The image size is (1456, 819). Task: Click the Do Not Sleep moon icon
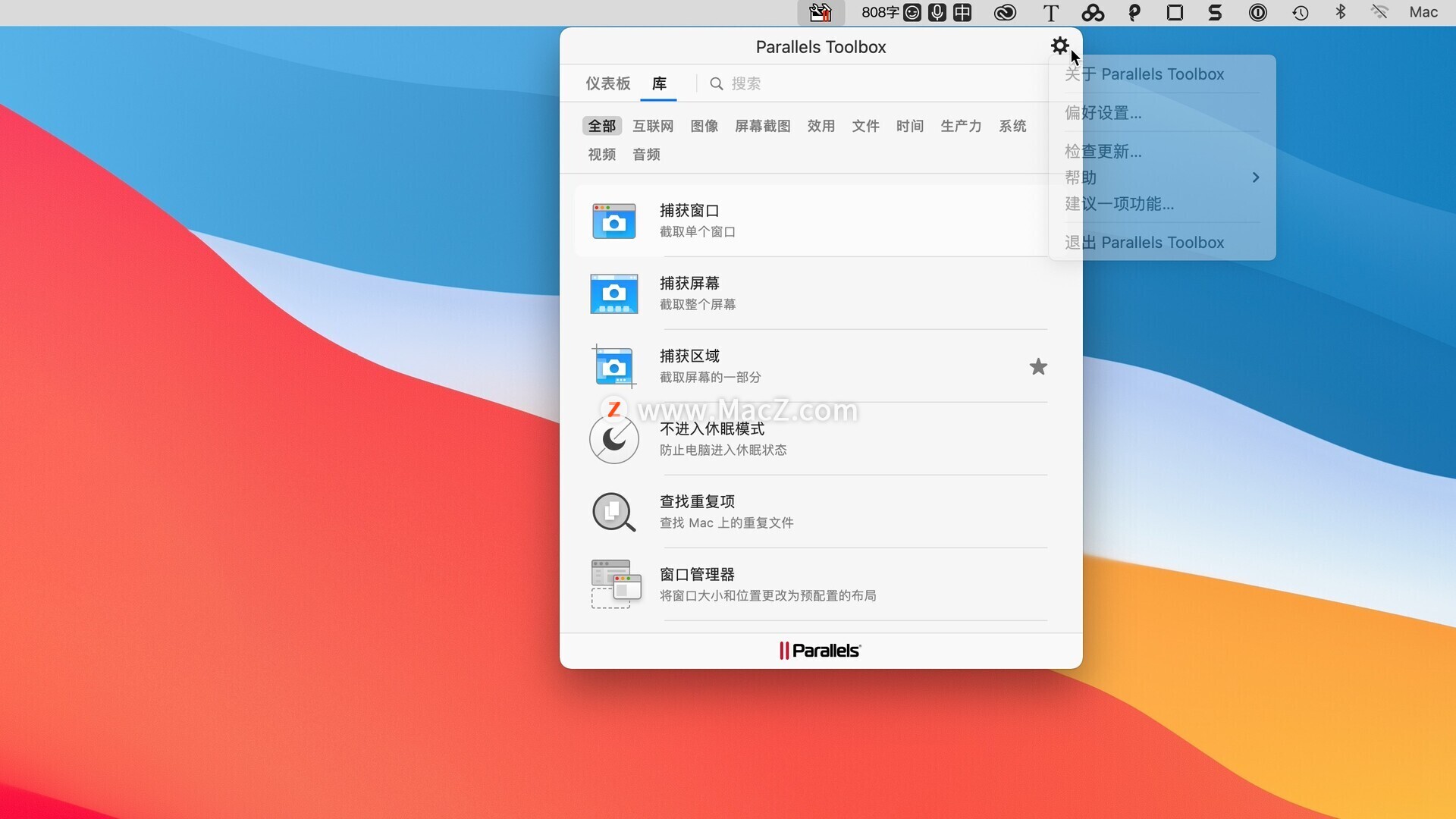[613, 439]
